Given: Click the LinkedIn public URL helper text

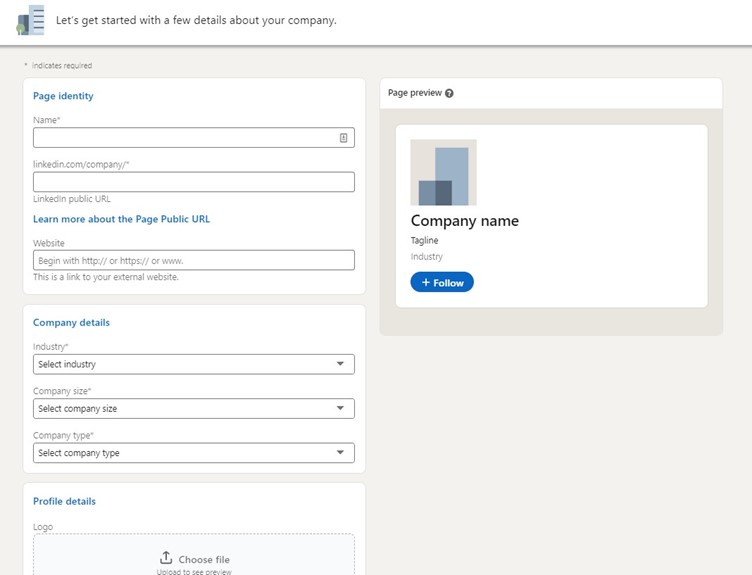Looking at the screenshot, I should coord(71,199).
